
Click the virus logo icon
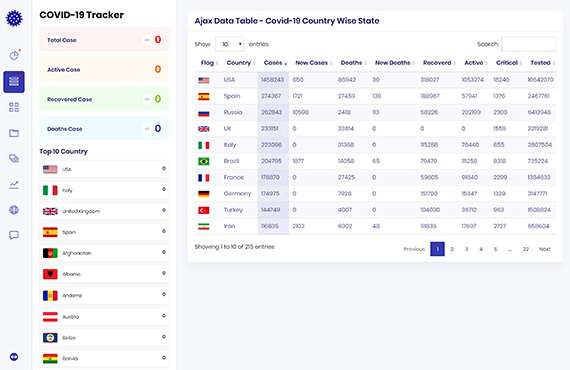click(14, 18)
